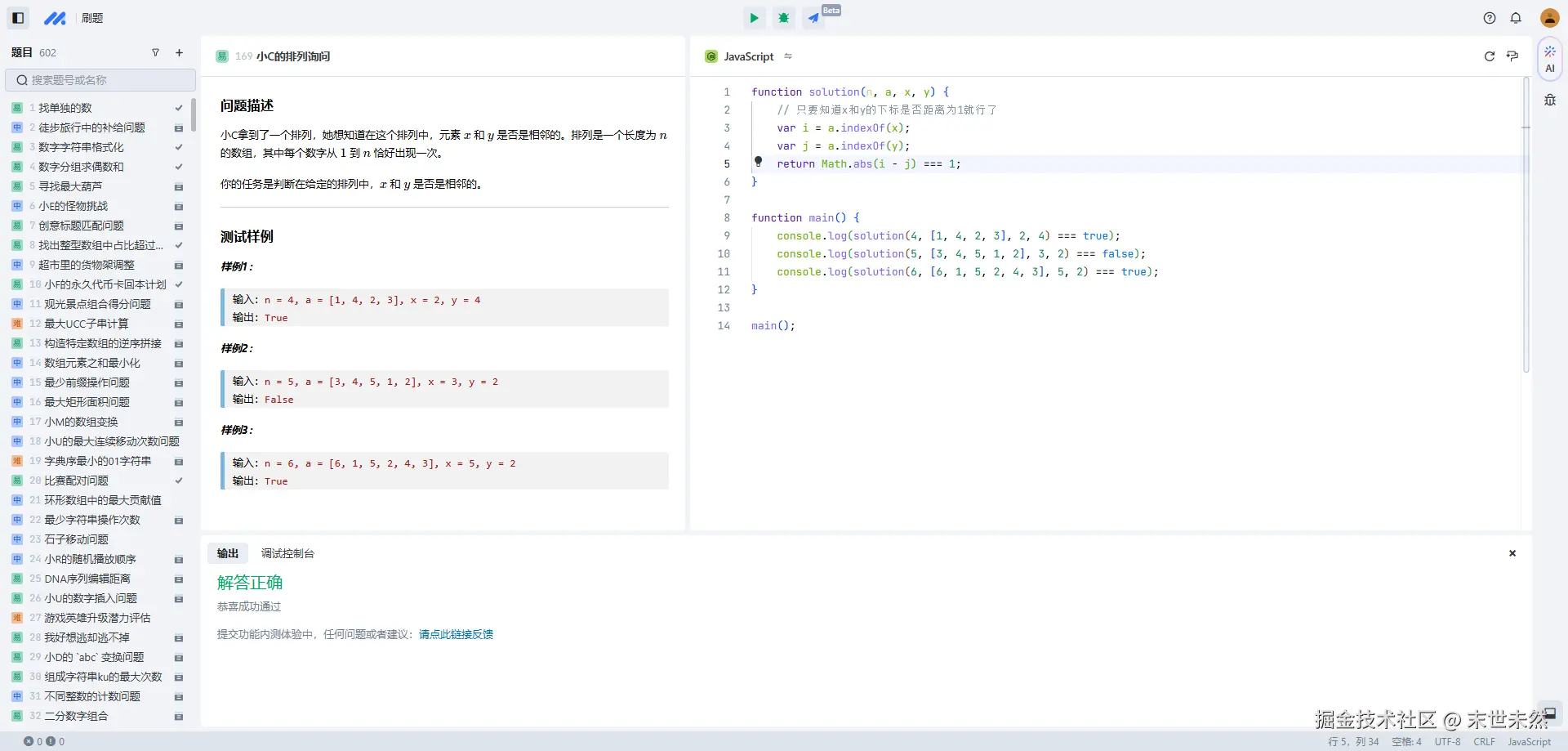Open the user avatar menu
Viewport: 1568px width, 751px height.
click(x=1549, y=18)
